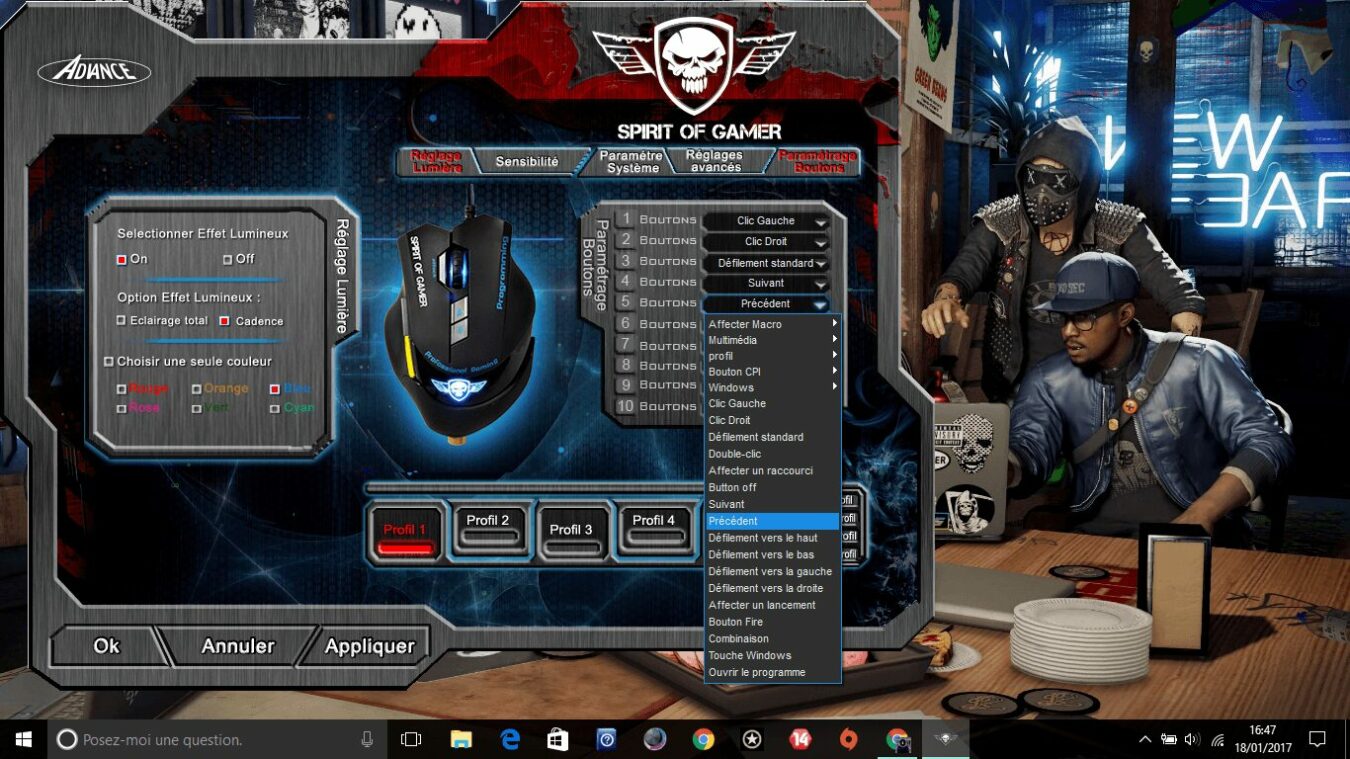Choose Double-clic from the dropdown list
The width and height of the screenshot is (1350, 759).
[x=735, y=454]
